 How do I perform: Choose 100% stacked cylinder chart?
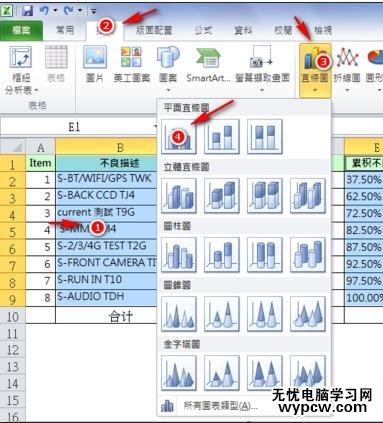265,255
